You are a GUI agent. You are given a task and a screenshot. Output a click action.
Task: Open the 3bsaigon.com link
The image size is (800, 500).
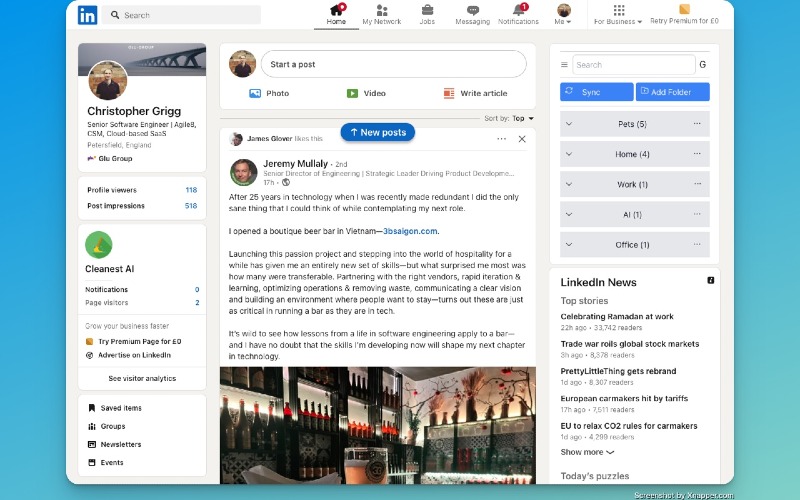410,231
